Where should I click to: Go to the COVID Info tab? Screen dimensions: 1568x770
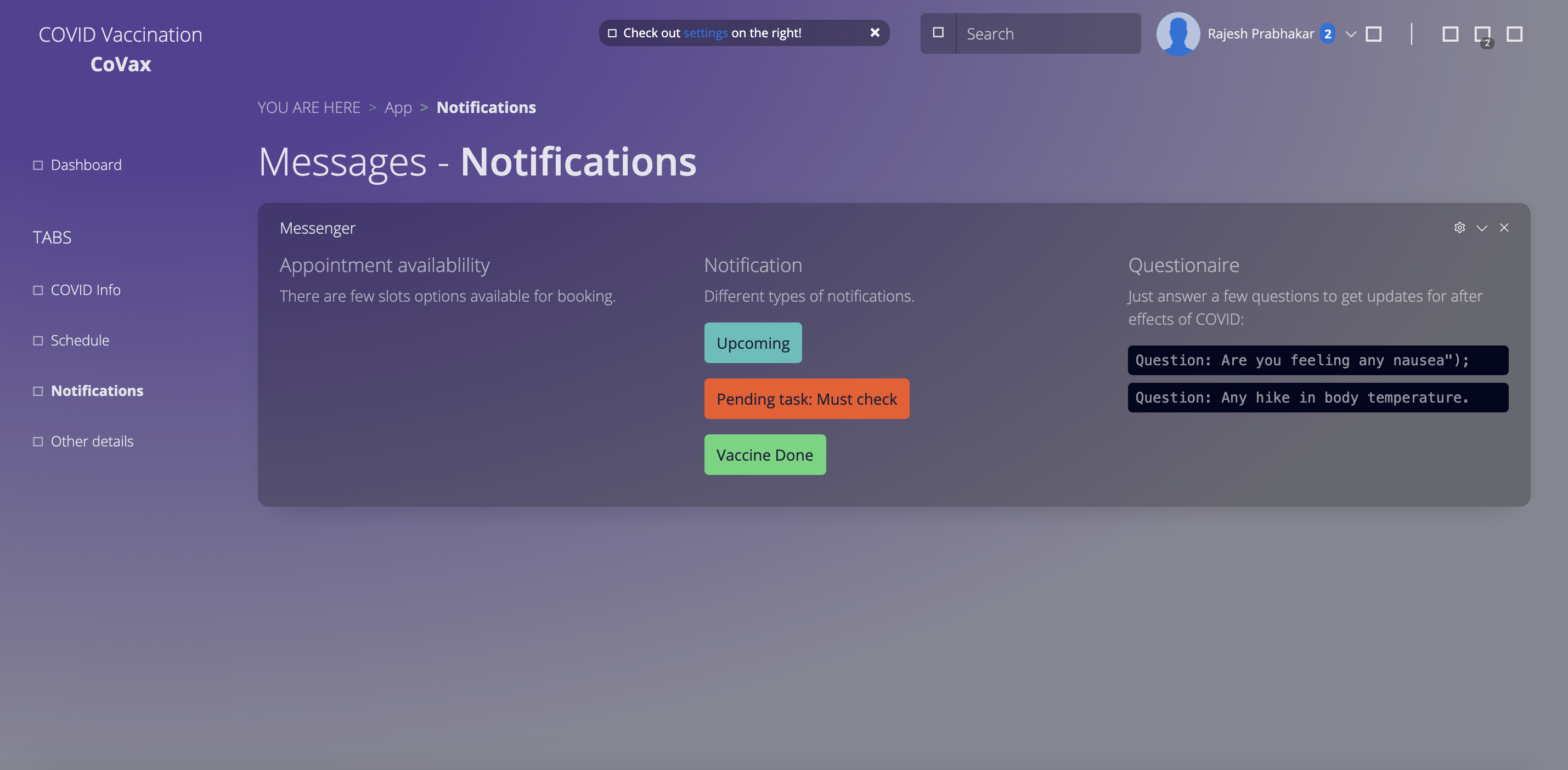[x=85, y=290]
